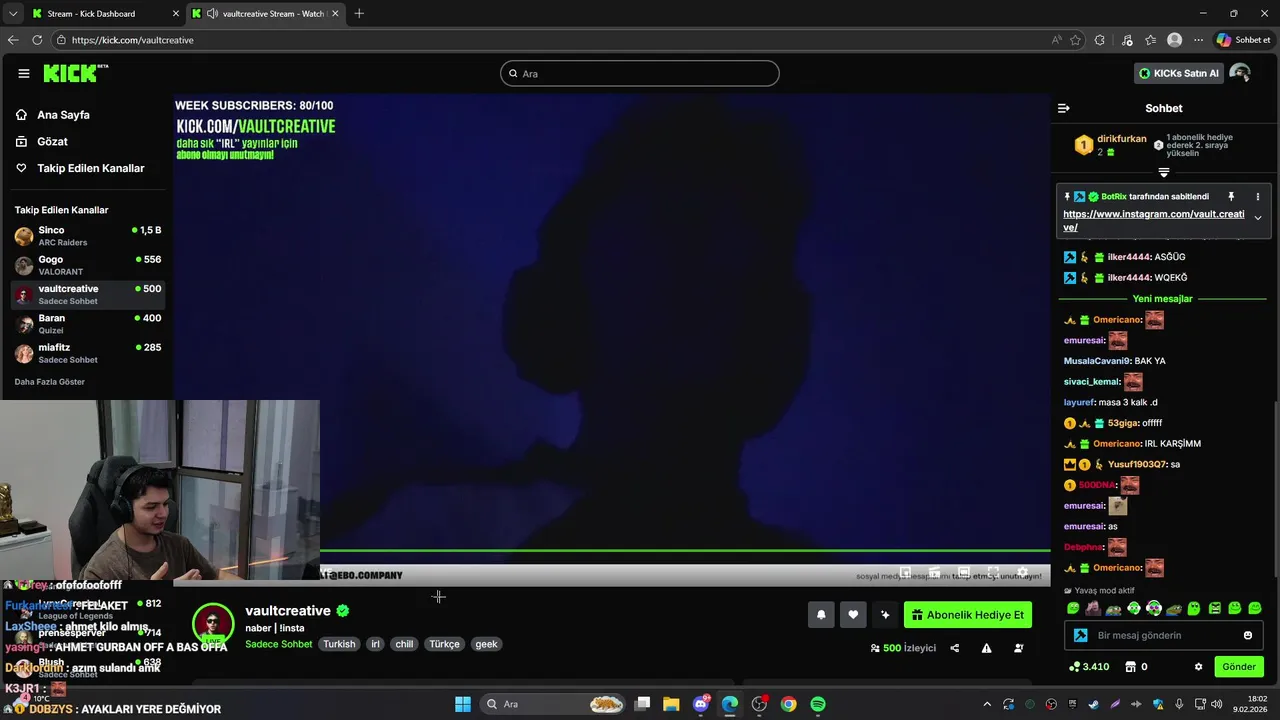Click the Gönder send button

1238,667
